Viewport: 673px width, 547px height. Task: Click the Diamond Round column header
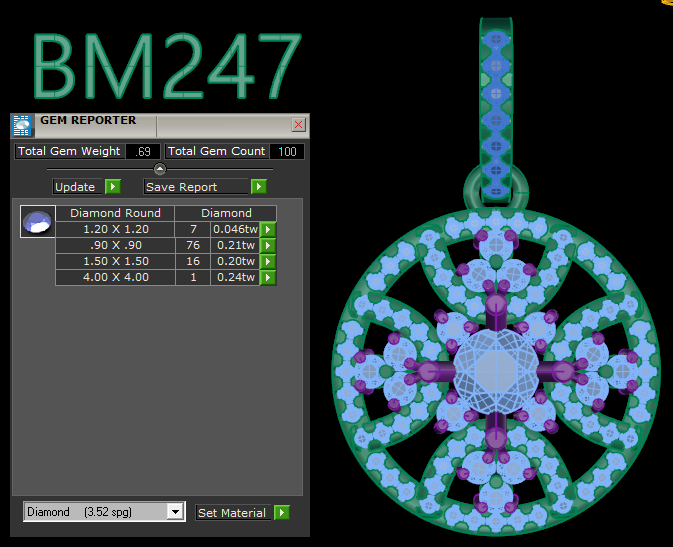click(x=115, y=213)
